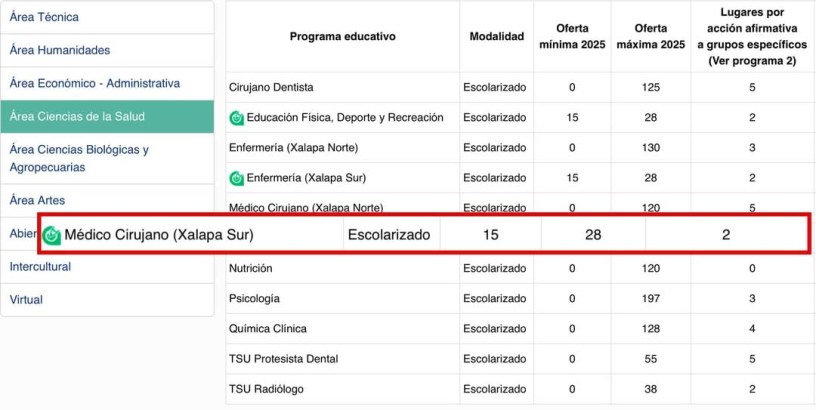Switch to the Virtual tab
The width and height of the screenshot is (816, 410).
click(26, 299)
